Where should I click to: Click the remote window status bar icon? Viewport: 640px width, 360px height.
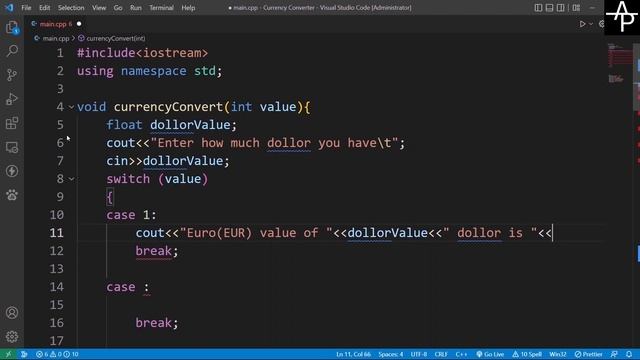pyautogui.click(x=8, y=354)
